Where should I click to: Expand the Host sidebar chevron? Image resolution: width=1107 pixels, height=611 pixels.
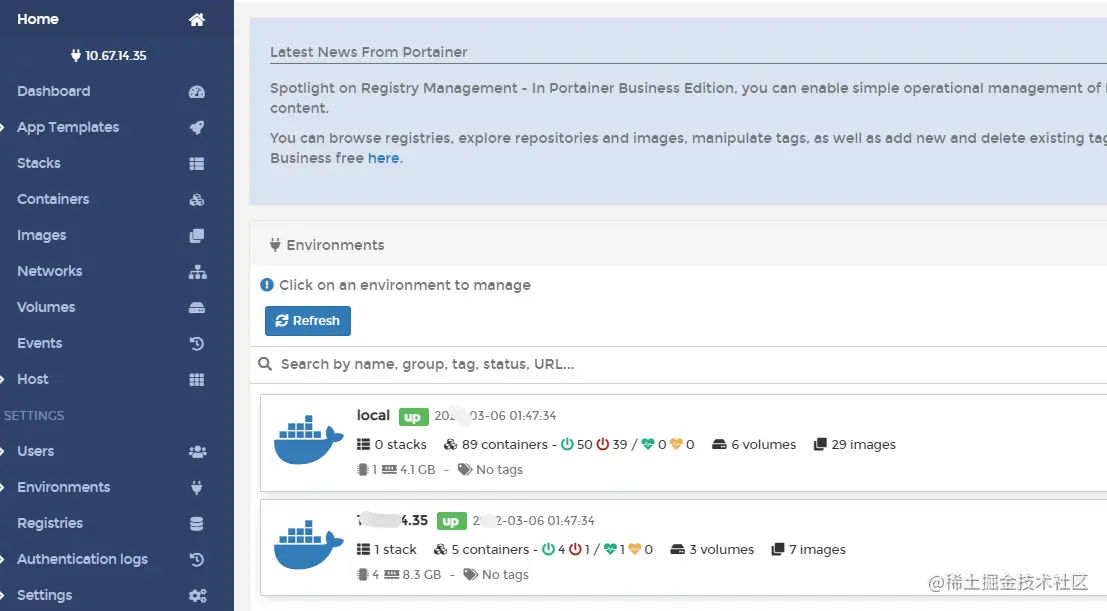pos(2,380)
